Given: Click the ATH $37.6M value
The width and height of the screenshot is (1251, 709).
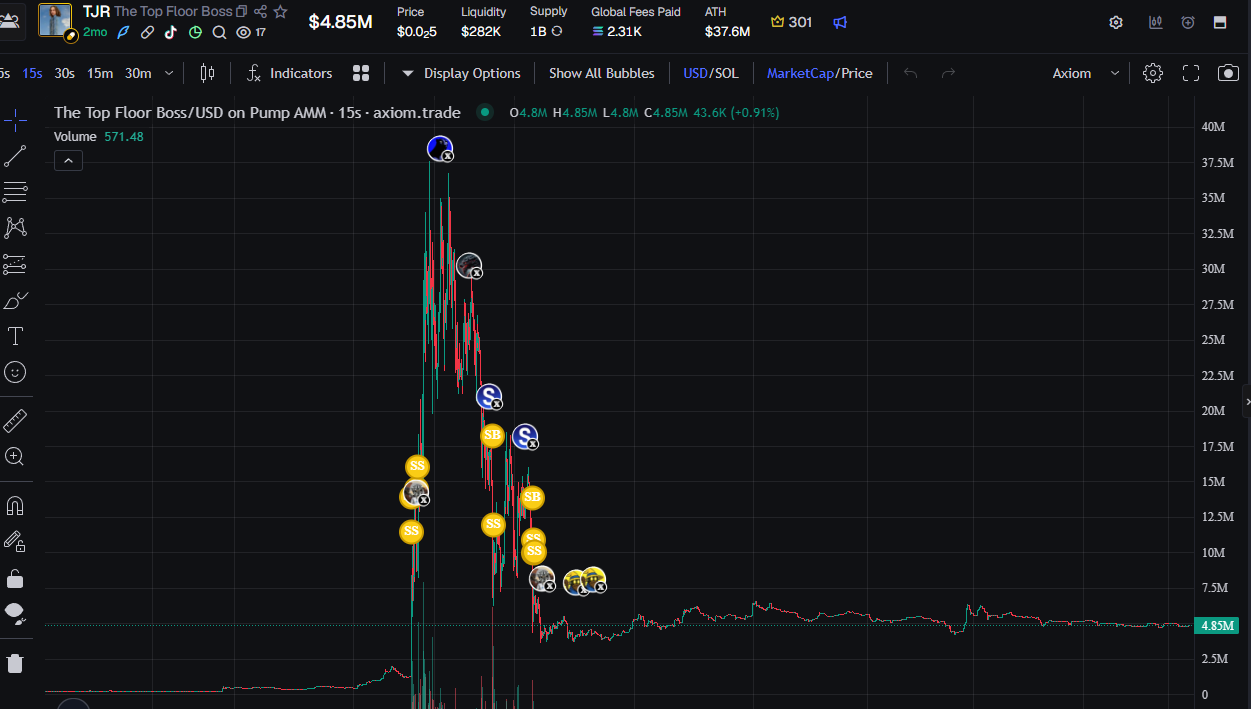Looking at the screenshot, I should point(727,32).
